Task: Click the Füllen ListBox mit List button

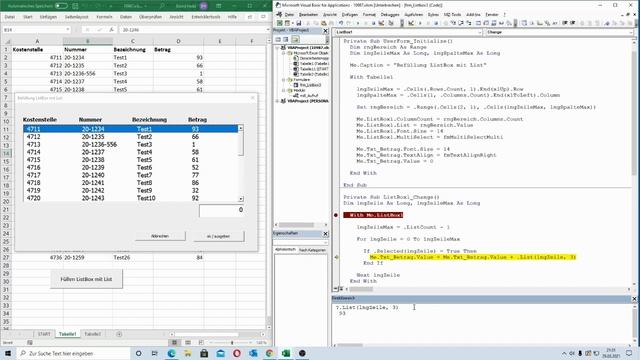Action: coord(86,279)
